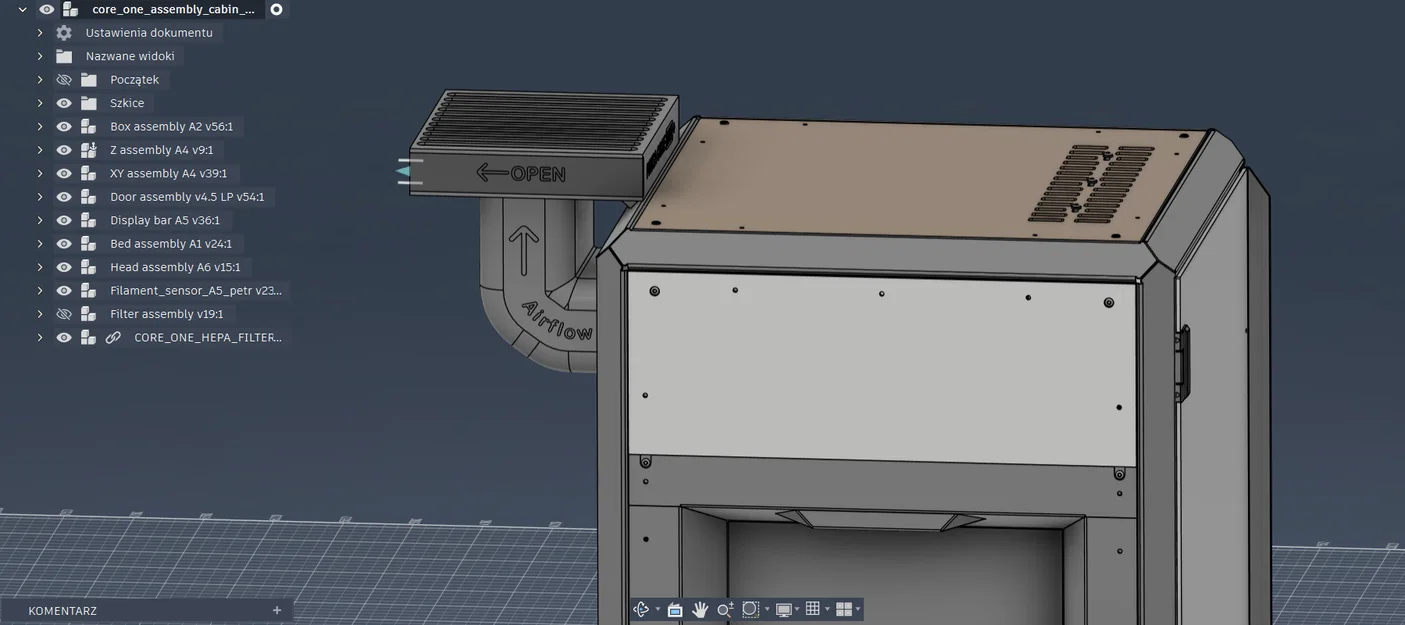Expand Head assembly A6 node

click(40, 267)
